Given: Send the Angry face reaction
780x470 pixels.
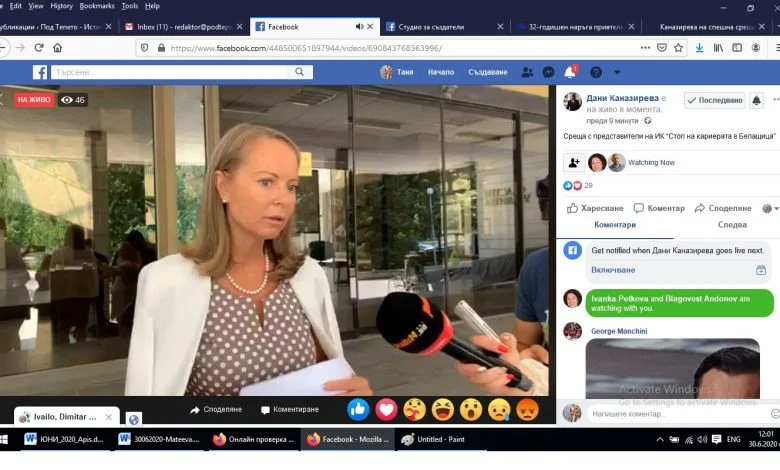Looking at the screenshot, I should coord(527,409).
